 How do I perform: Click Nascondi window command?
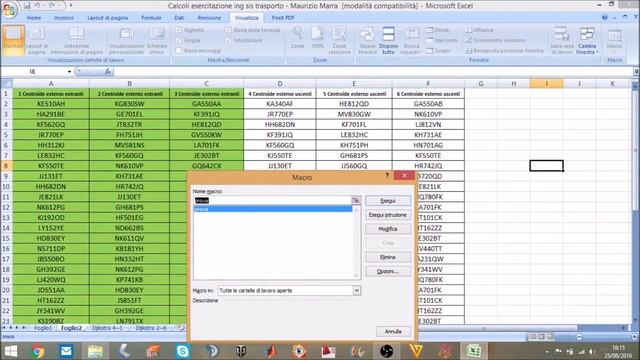click(x=442, y=40)
